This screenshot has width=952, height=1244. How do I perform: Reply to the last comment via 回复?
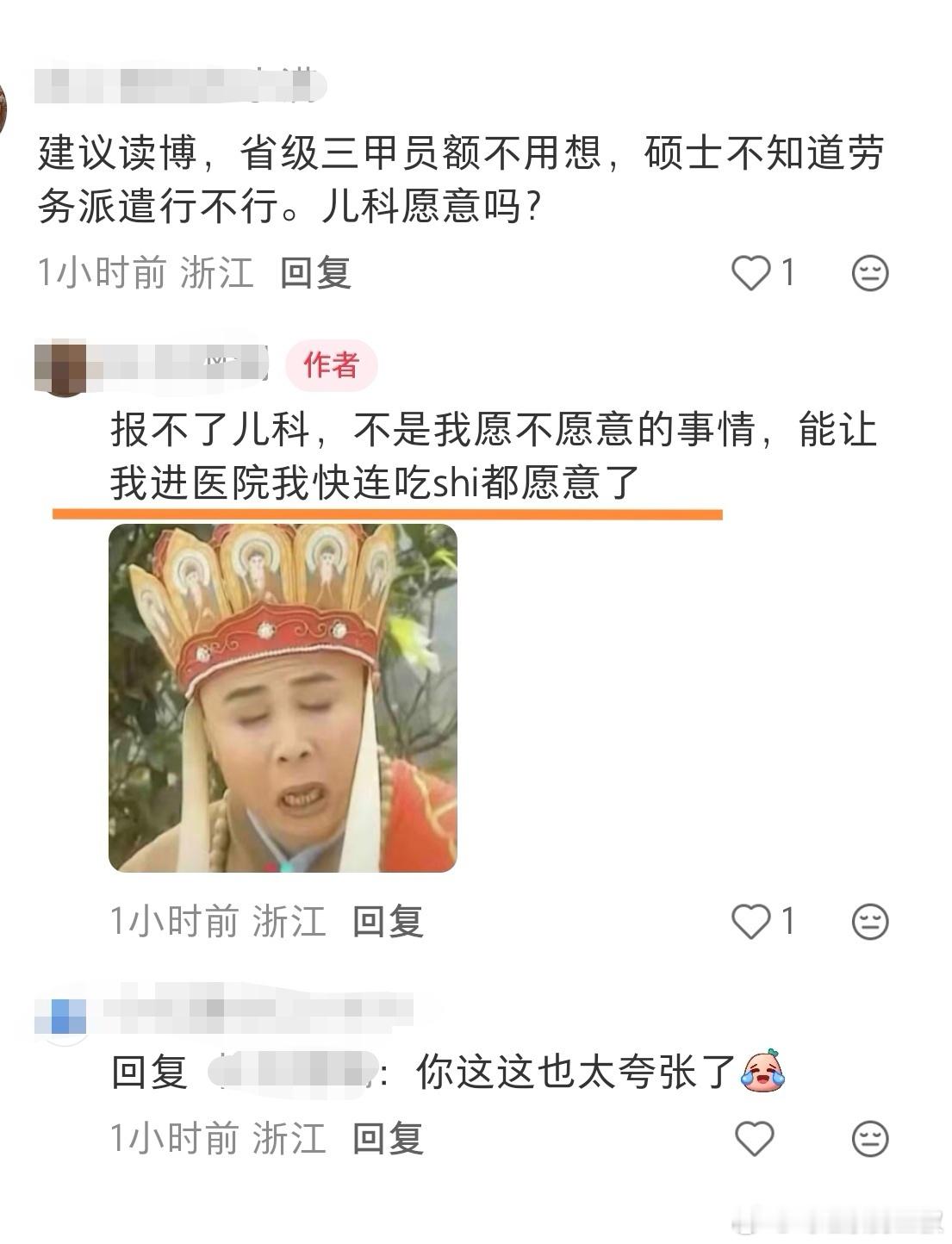click(388, 1139)
